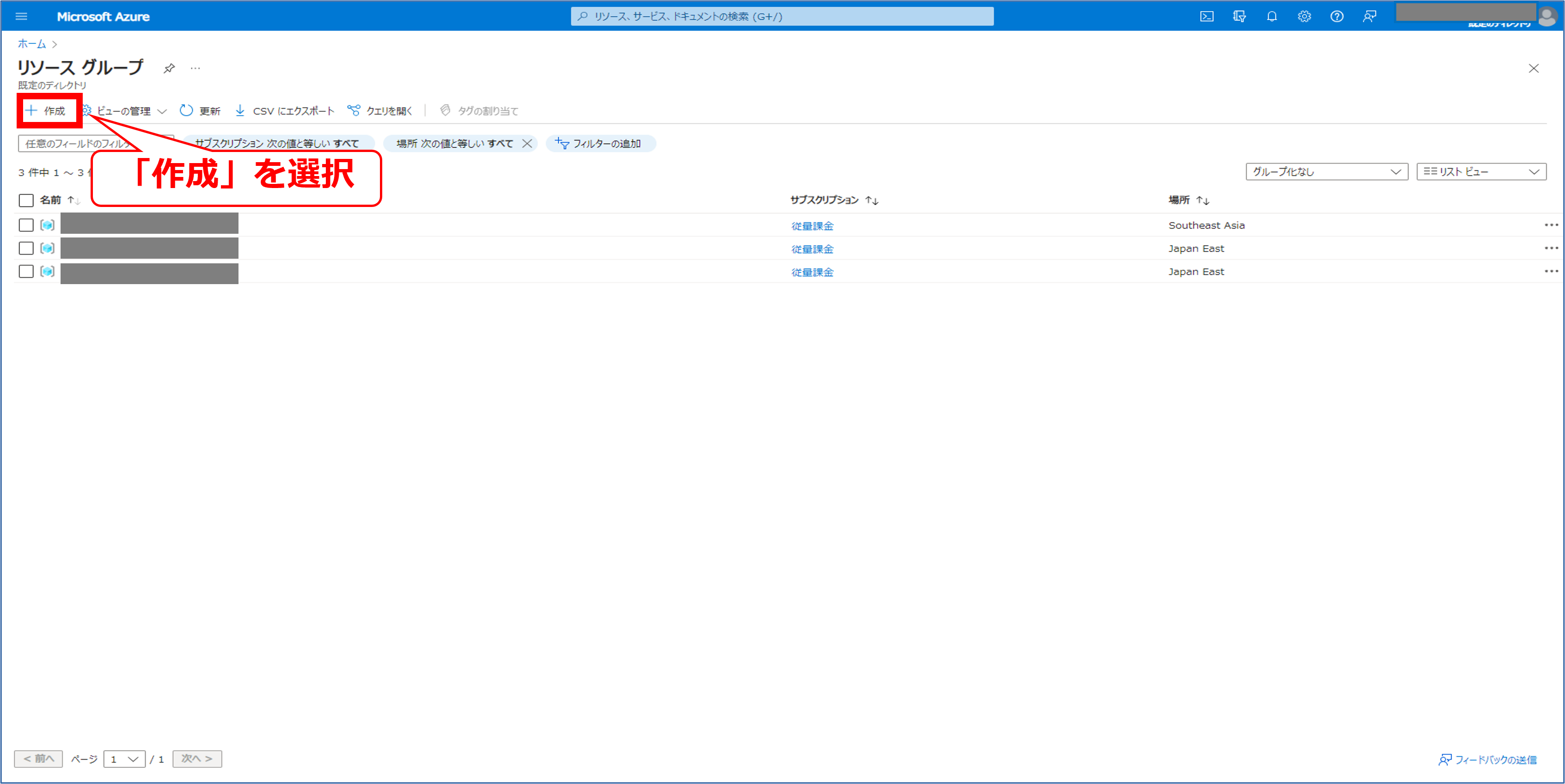Image resolution: width=1565 pixels, height=784 pixels.
Task: Open the hamburger portal menu
Action: (x=21, y=16)
